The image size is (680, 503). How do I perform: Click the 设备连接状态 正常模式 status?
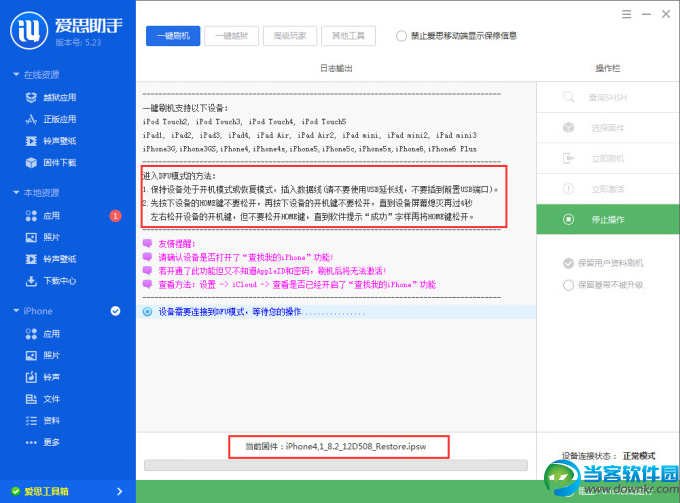coord(608,456)
